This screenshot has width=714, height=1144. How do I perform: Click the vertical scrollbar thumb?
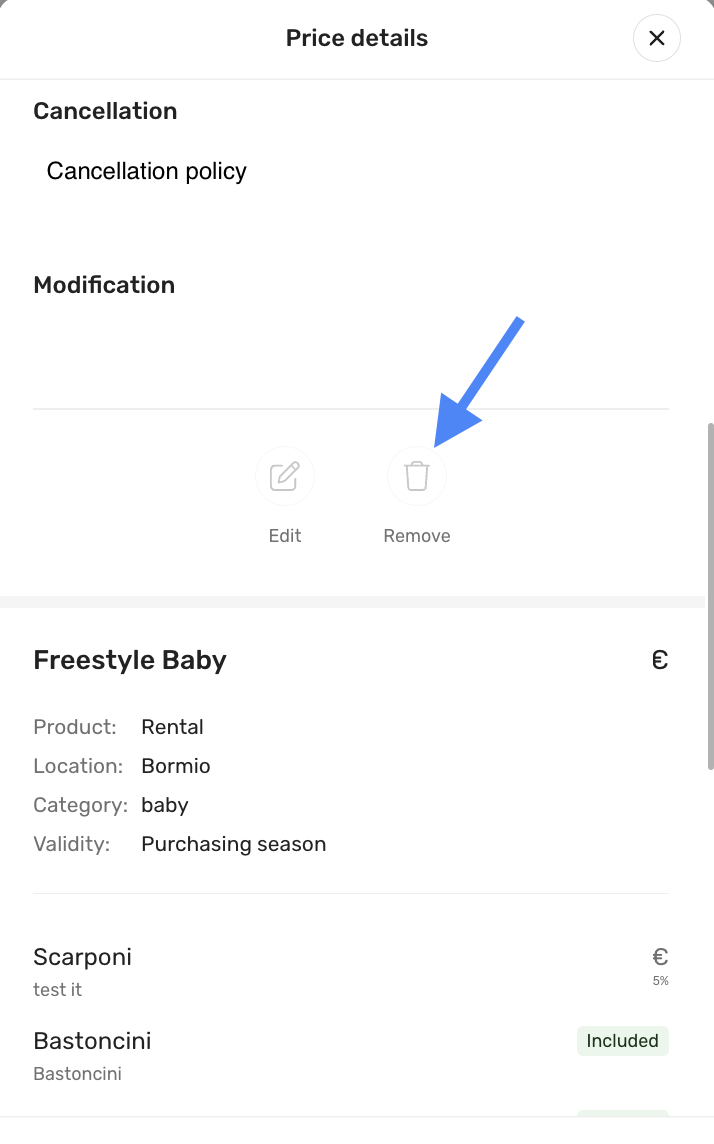710,595
